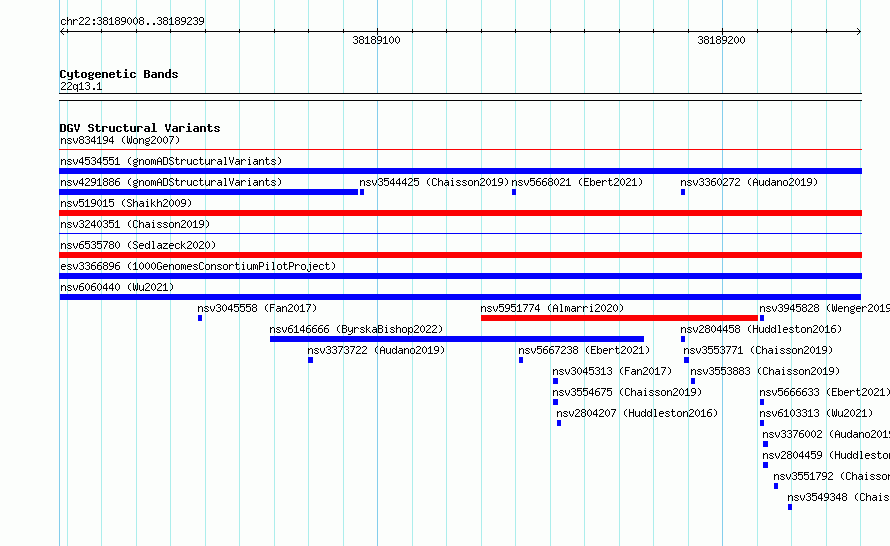The image size is (890, 546).
Task: Click the chr22:38189008..38189239 coordinate label
Action: click(132, 21)
